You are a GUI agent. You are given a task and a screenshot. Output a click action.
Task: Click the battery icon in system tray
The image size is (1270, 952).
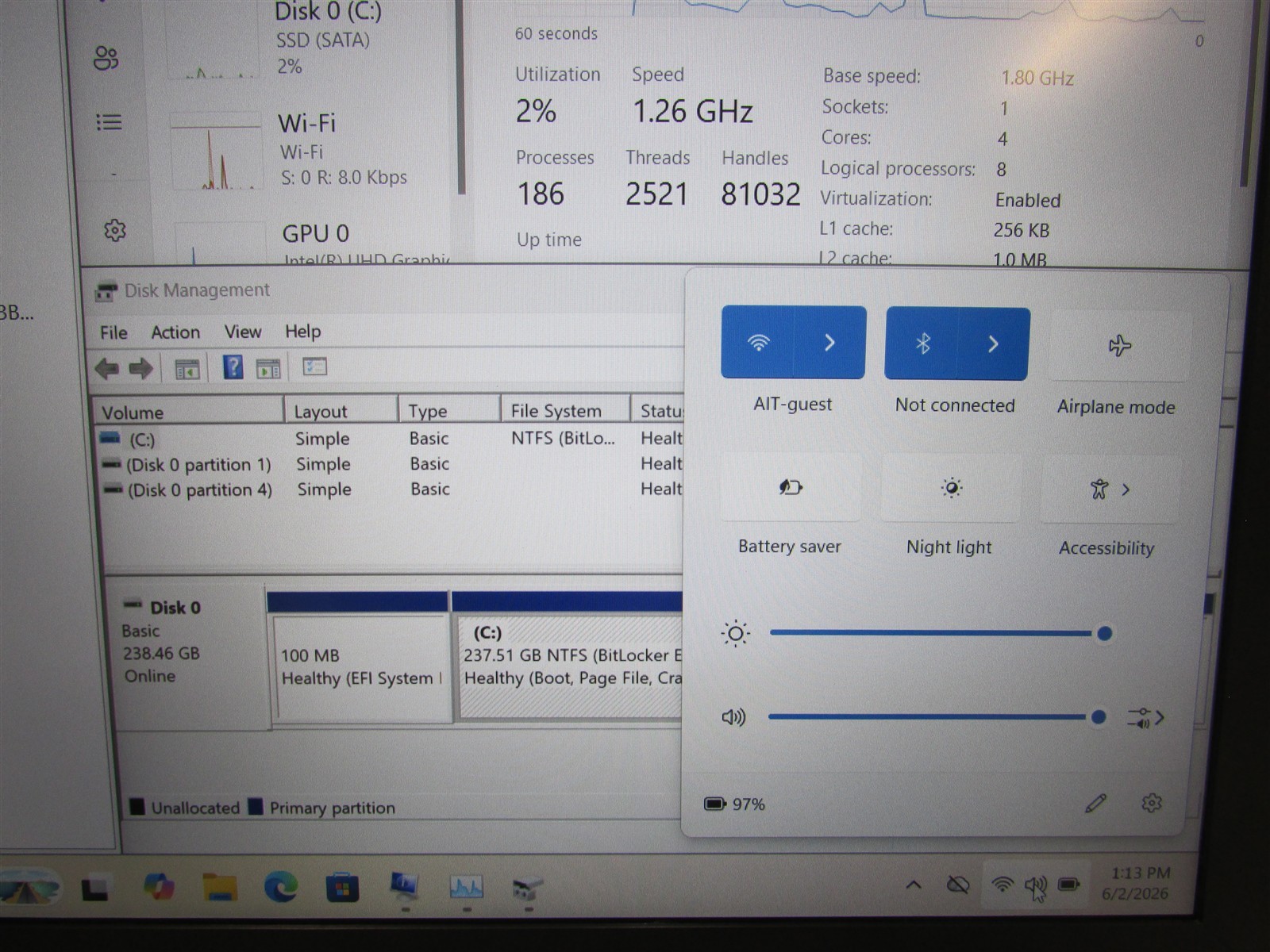click(x=1068, y=884)
